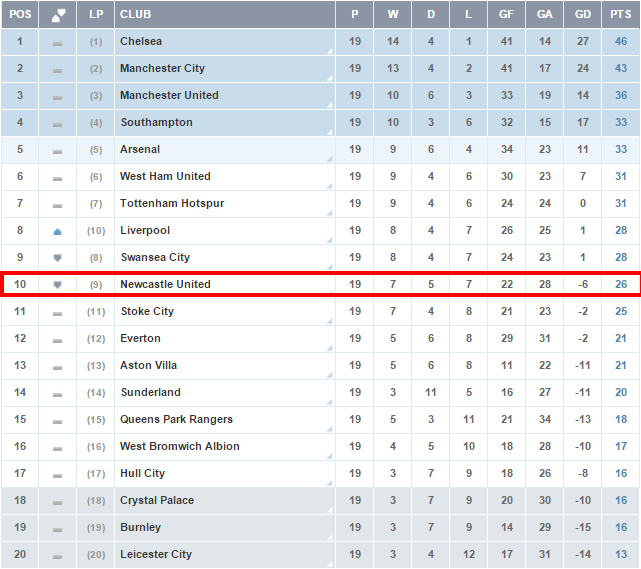Sort table by PTS column header
Image resolution: width=641 pixels, height=569 pixels.
pyautogui.click(x=621, y=15)
